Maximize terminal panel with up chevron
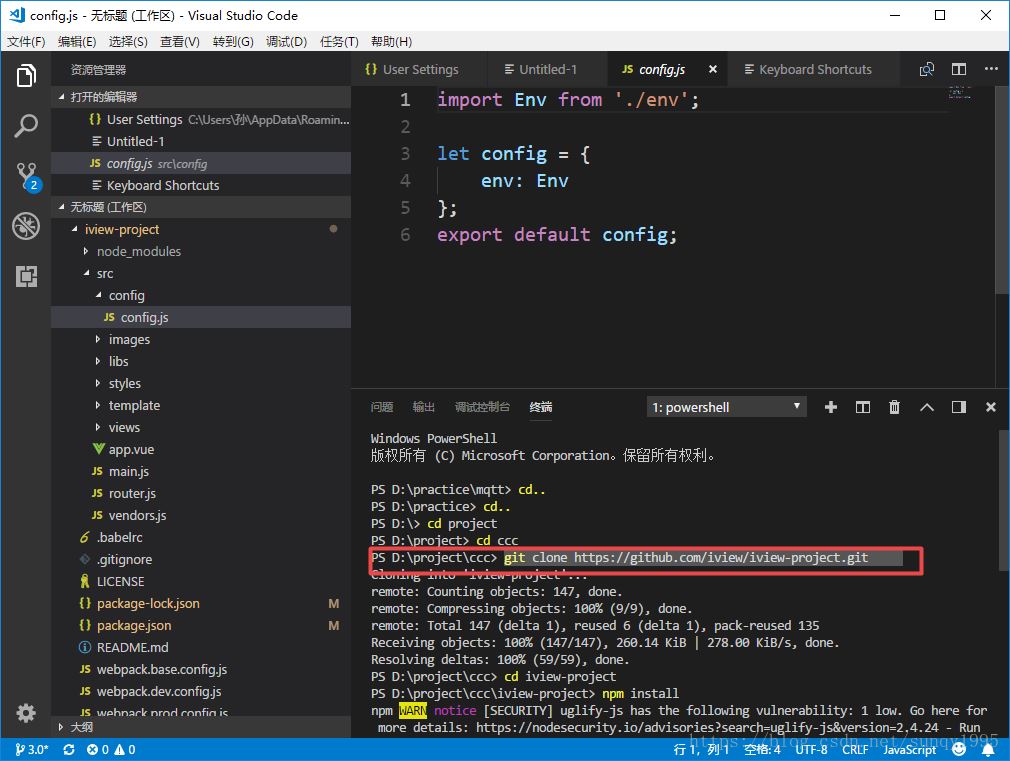Image resolution: width=1010 pixels, height=761 pixels. 926,407
